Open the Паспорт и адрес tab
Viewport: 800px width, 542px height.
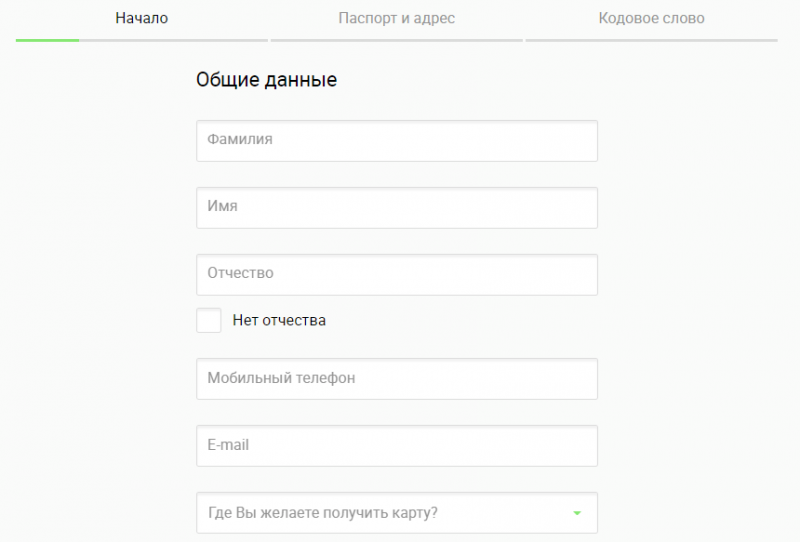pyautogui.click(x=396, y=18)
